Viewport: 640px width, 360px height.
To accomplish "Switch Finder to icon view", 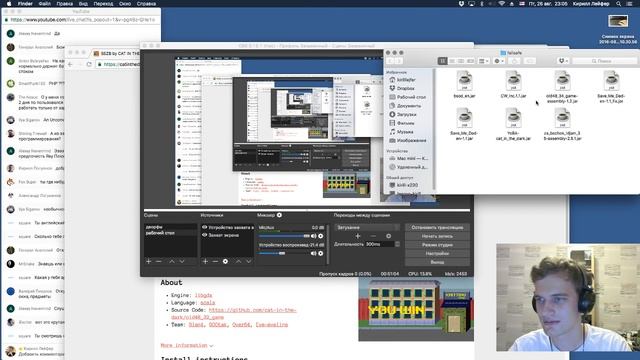I will coord(442,61).
